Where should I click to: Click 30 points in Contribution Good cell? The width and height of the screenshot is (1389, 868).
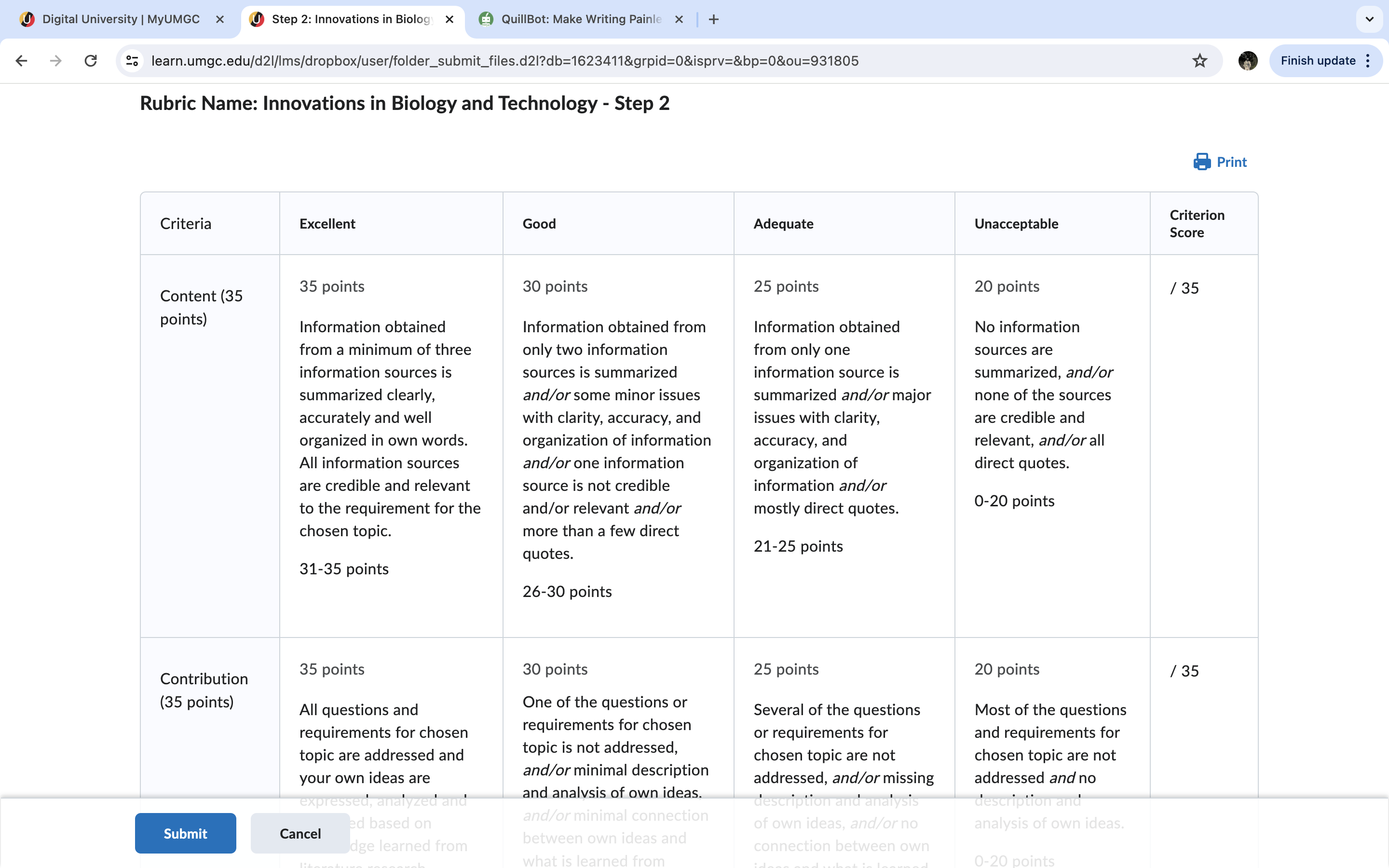[x=555, y=669]
